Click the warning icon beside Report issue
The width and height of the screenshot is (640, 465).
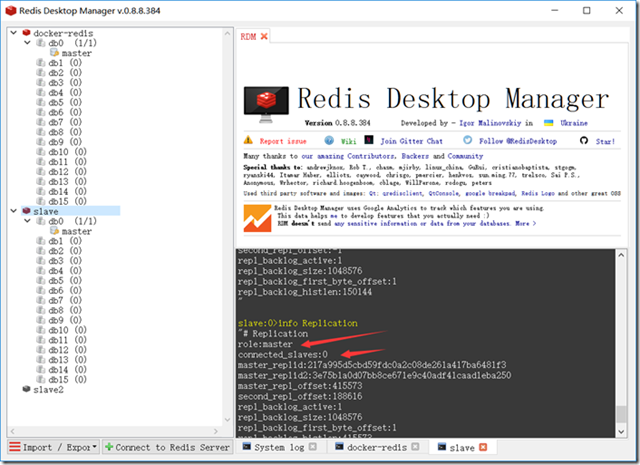tap(248, 140)
